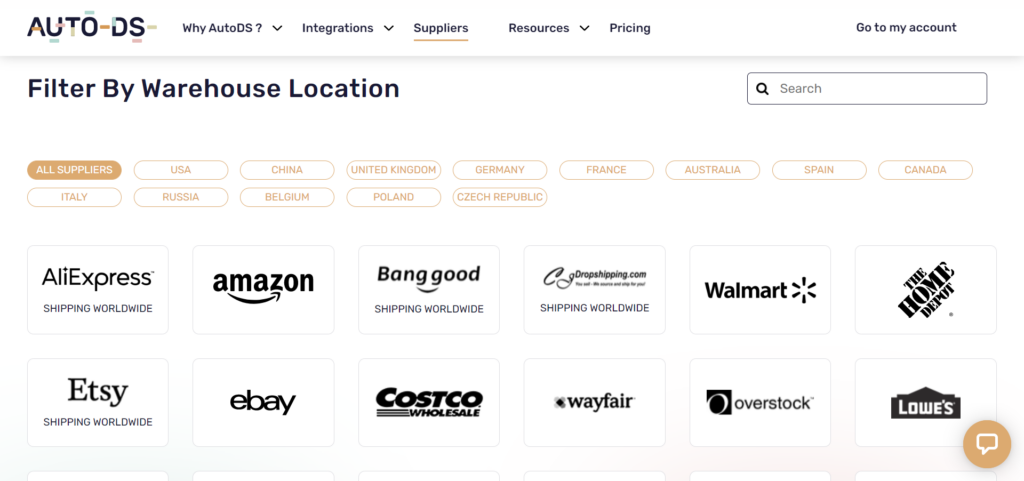Open the Suppliers nav tab
The image size is (1024, 481).
[441, 28]
